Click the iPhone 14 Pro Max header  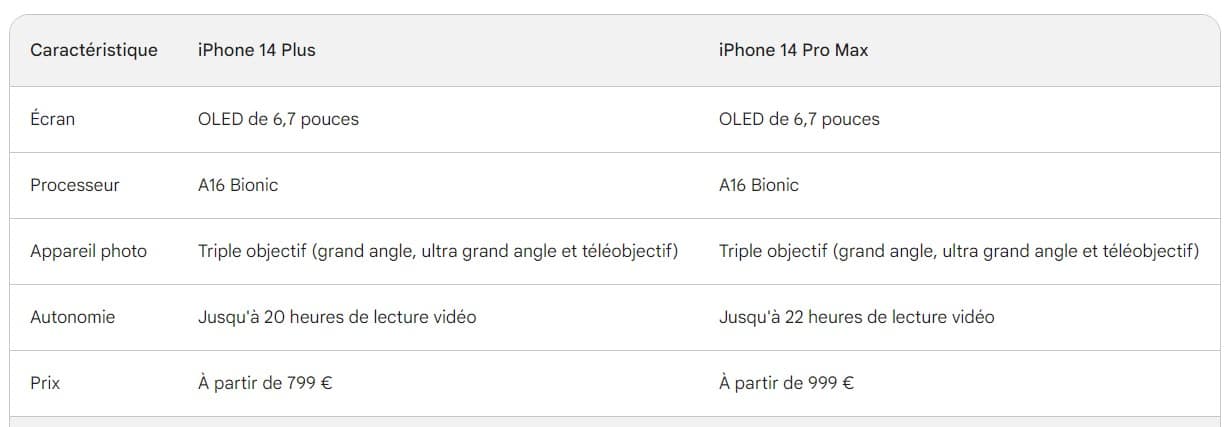point(793,50)
